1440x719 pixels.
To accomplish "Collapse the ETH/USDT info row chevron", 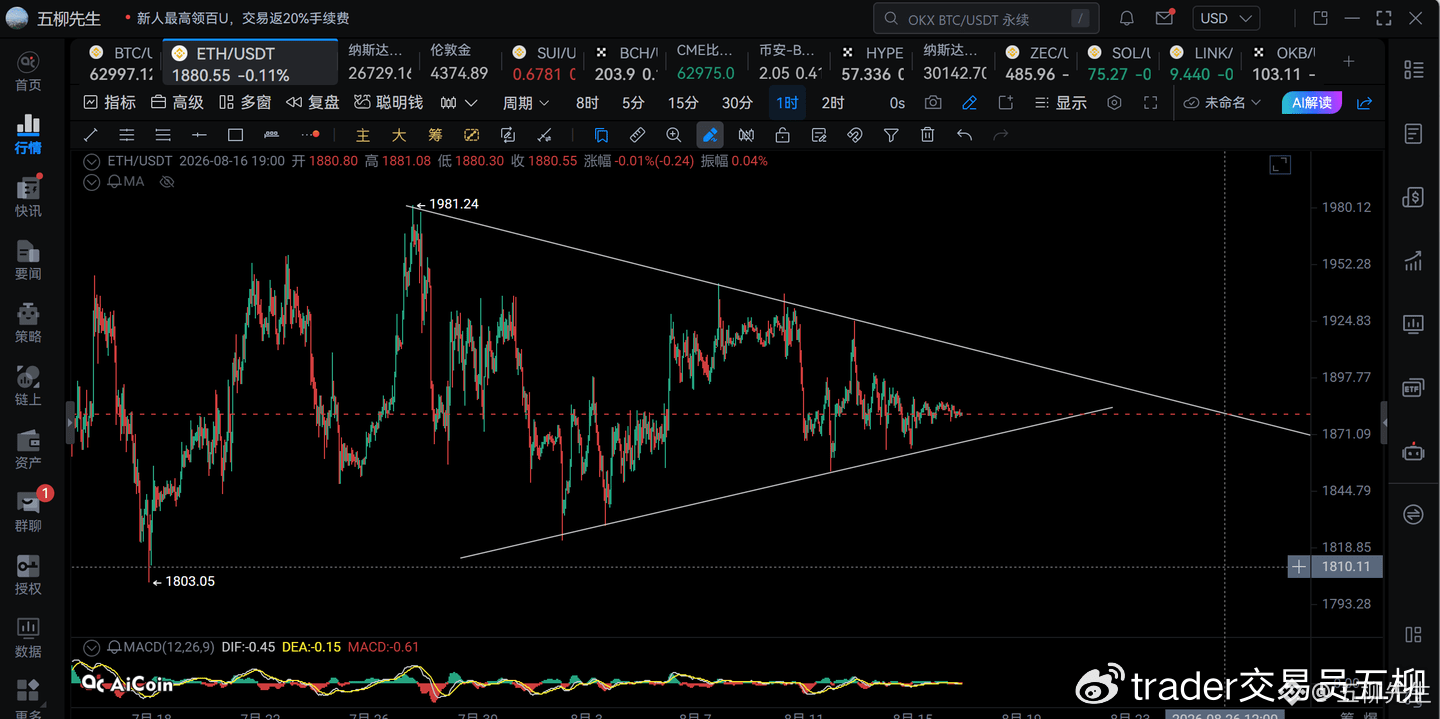I will [x=91, y=161].
